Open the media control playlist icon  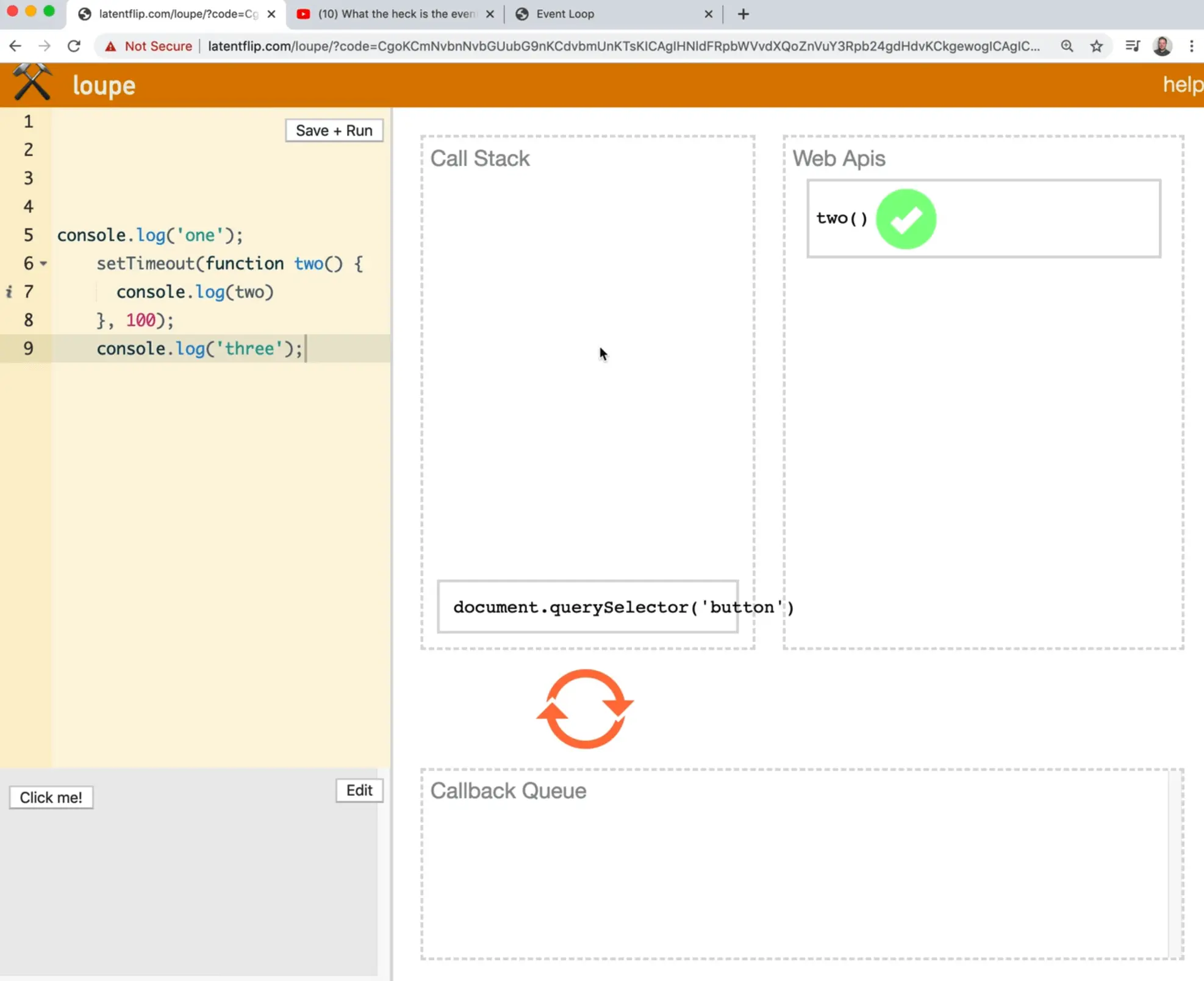1133,46
